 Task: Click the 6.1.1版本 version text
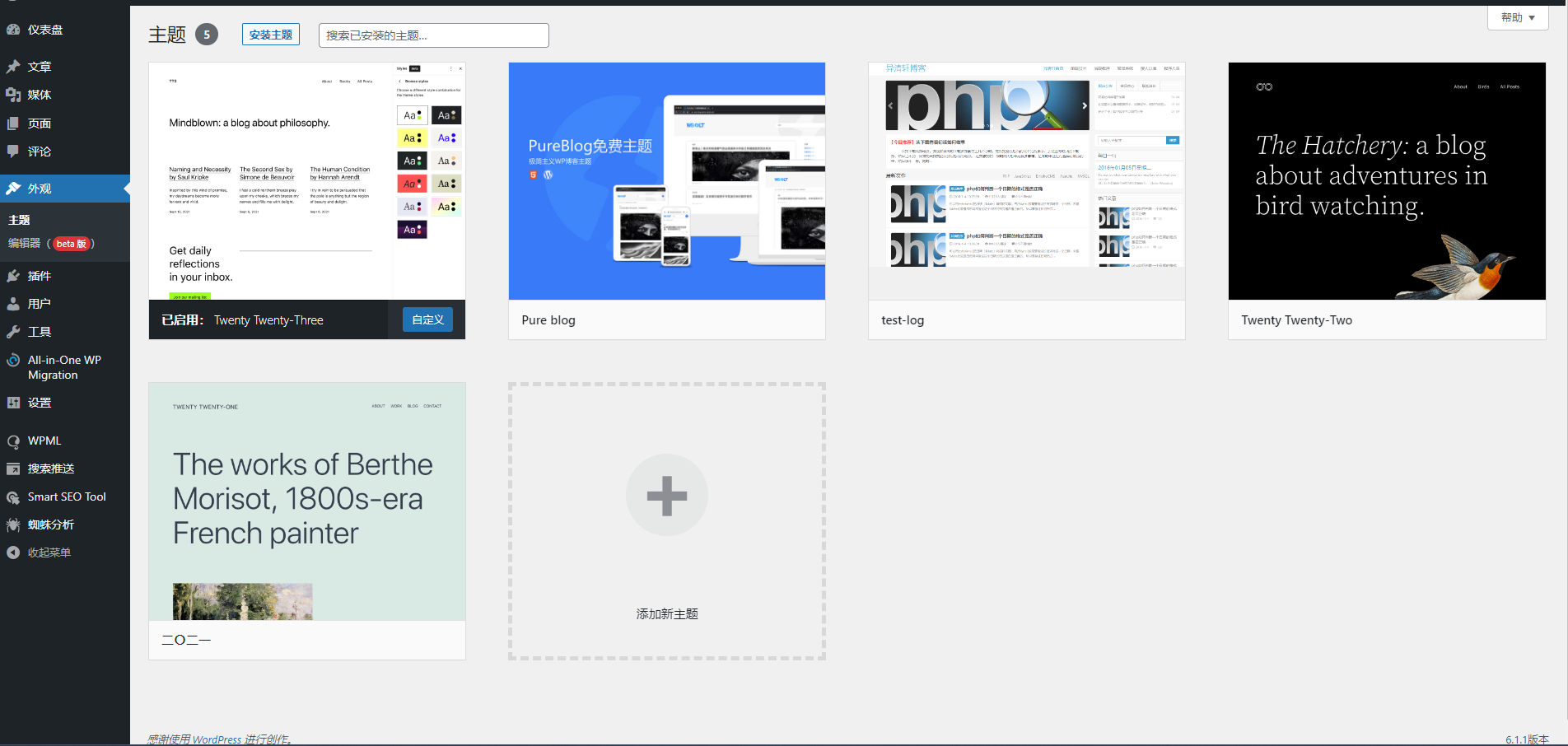(1527, 739)
